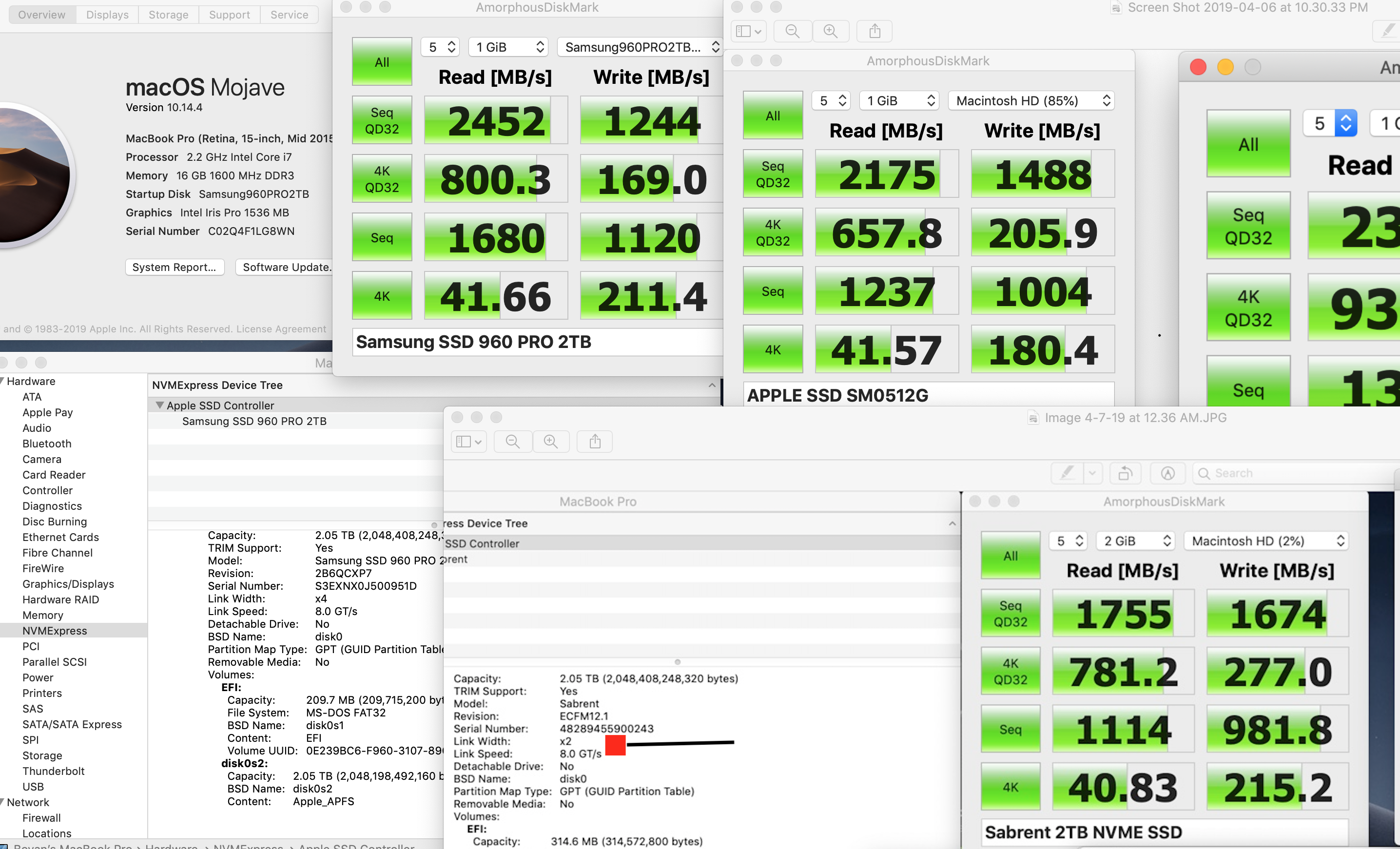This screenshot has width=1400, height=849.
Task: Select Graphics/Displays in System Report sidebar
Action: pyautogui.click(x=68, y=584)
